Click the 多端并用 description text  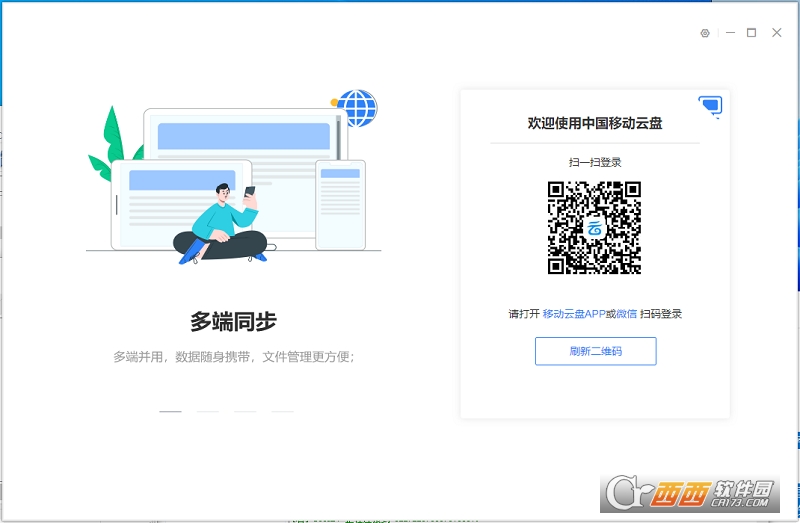[234, 357]
